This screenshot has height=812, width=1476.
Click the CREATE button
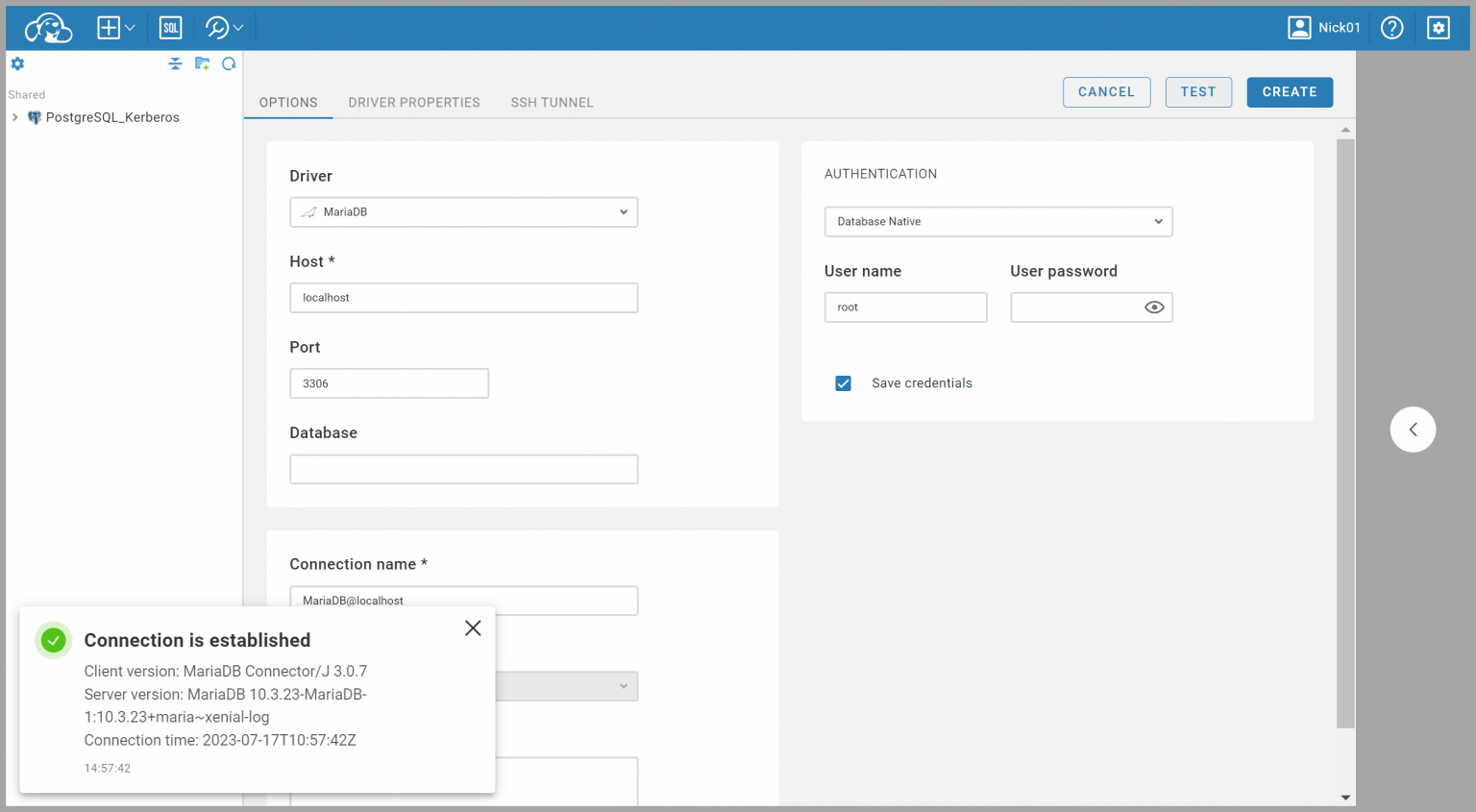[x=1290, y=91]
